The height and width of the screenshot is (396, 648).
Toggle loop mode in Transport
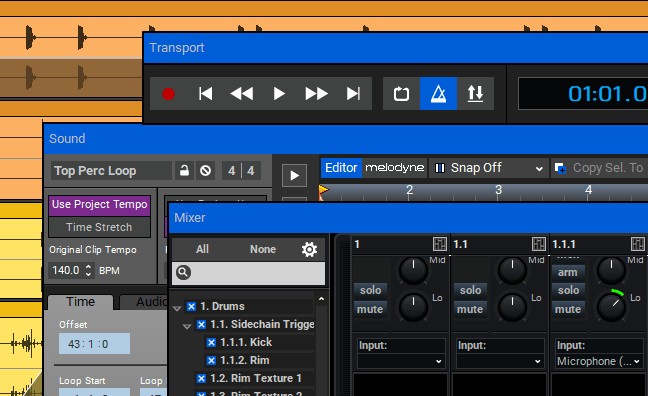tap(401, 94)
